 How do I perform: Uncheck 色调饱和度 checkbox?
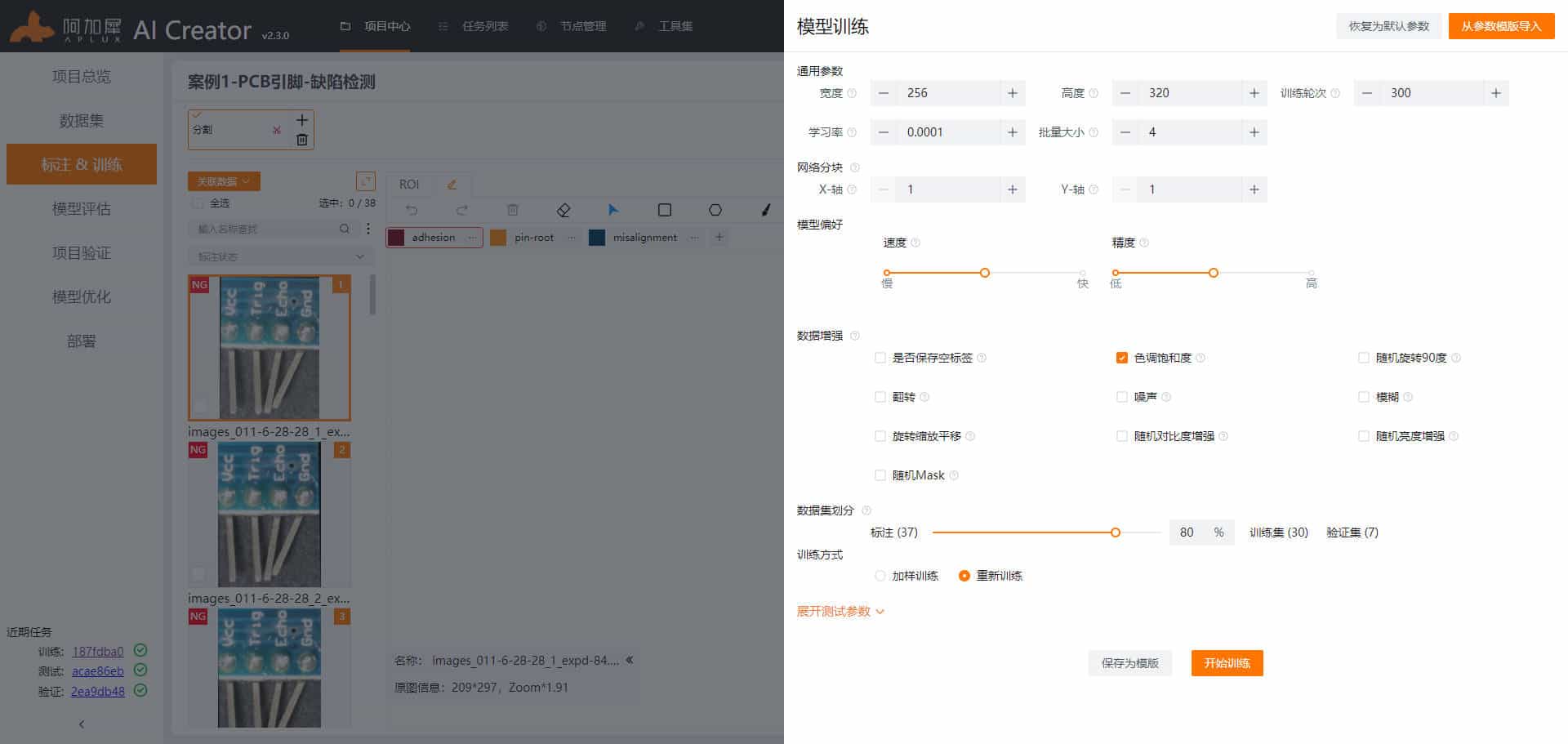(x=1122, y=358)
